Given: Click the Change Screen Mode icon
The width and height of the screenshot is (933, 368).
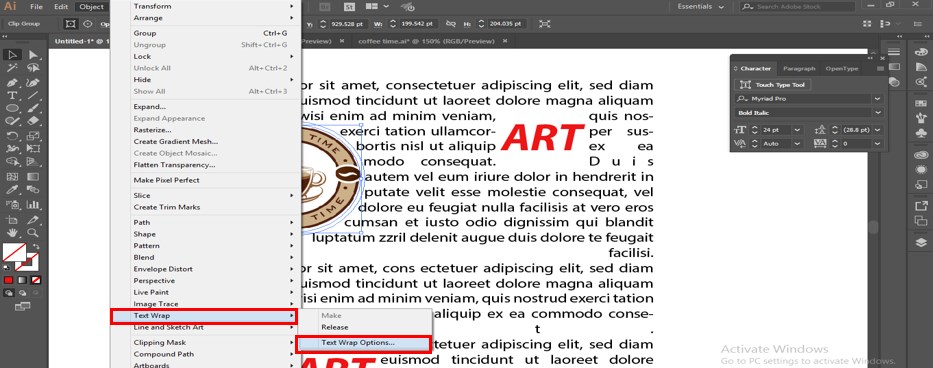Looking at the screenshot, I should point(22,306).
